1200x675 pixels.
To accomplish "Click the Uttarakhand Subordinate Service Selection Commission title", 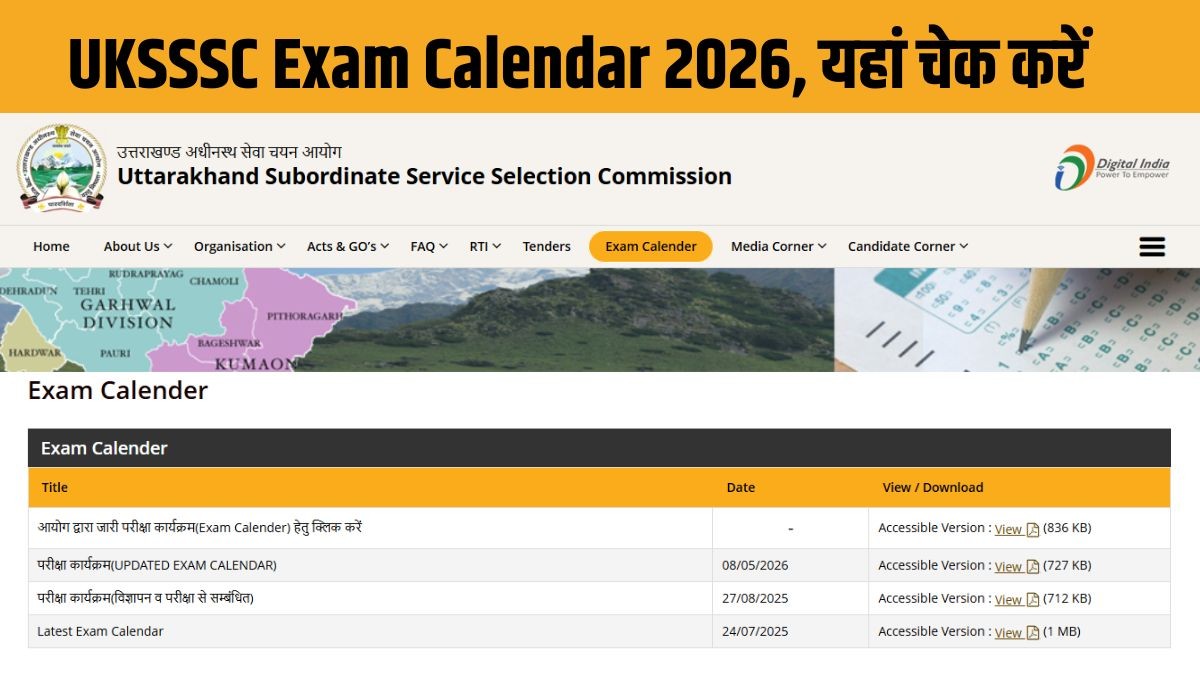I will tap(425, 176).
